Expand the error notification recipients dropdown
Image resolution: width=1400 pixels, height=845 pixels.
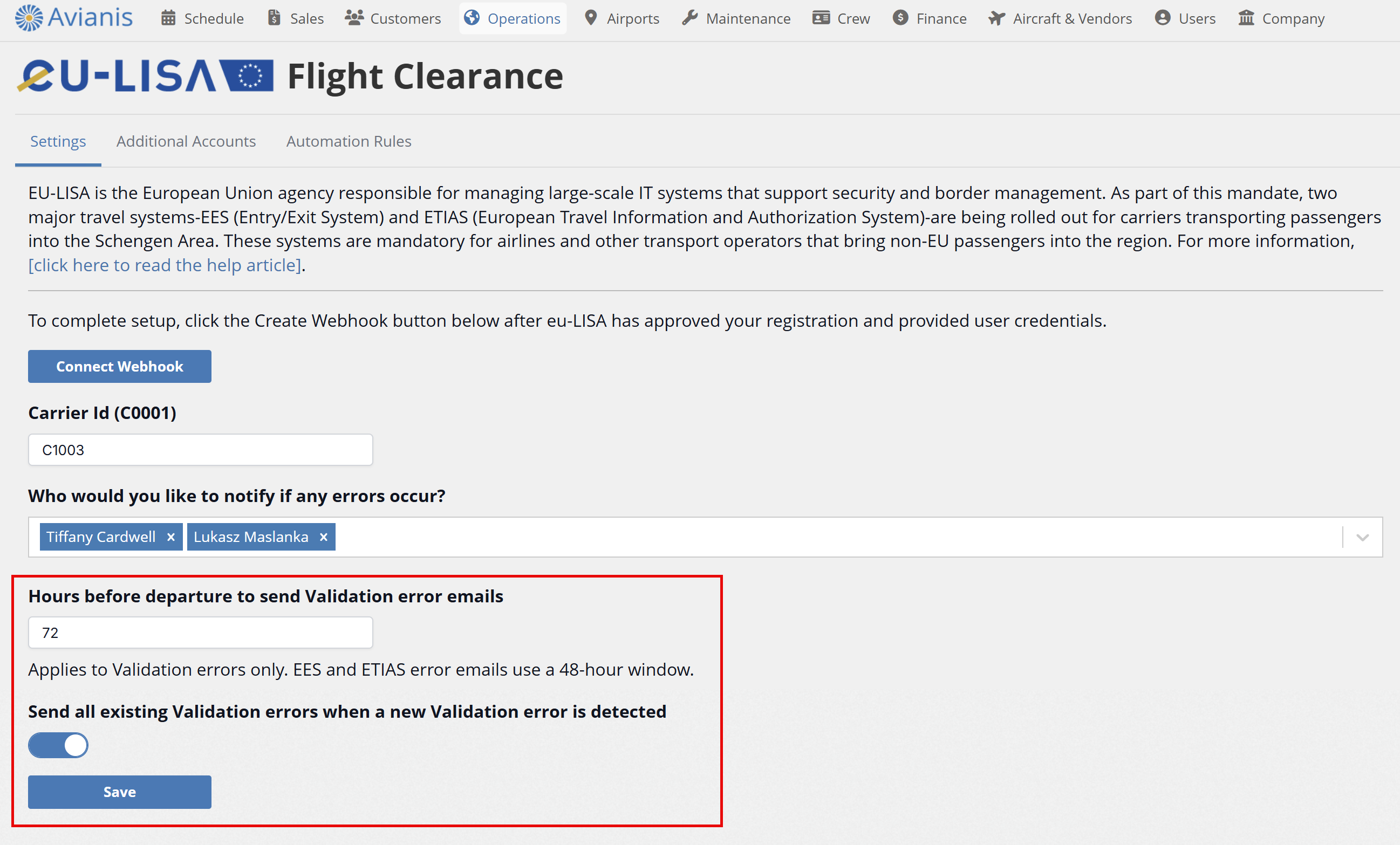(x=1362, y=537)
